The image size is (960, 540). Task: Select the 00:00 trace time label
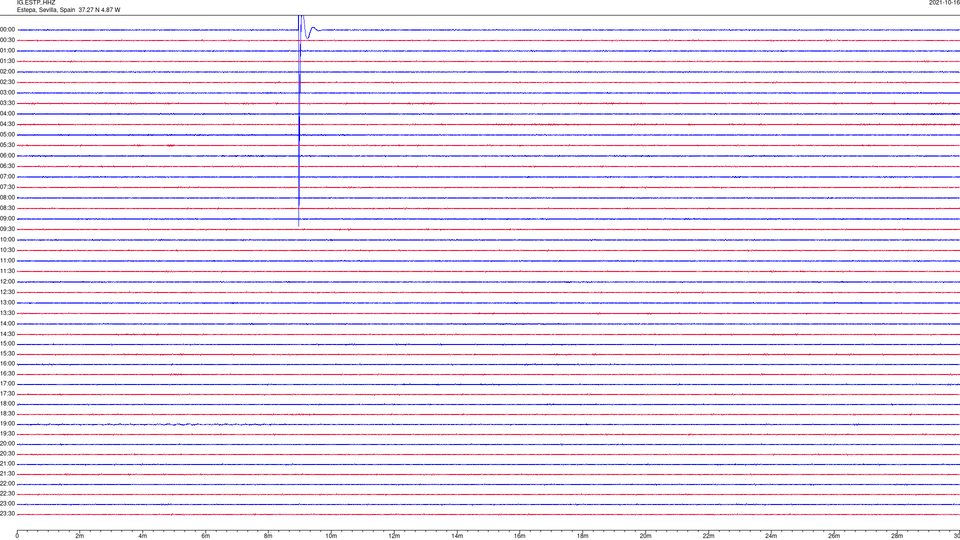7,29
